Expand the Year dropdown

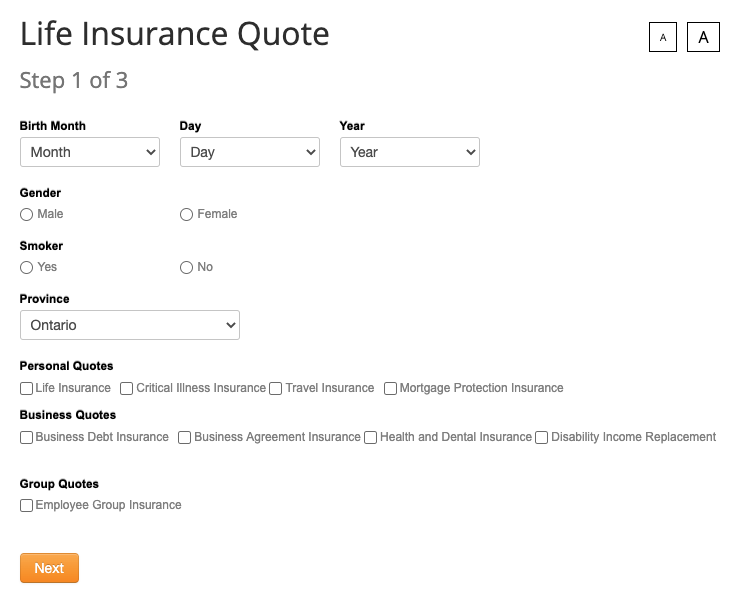(410, 152)
